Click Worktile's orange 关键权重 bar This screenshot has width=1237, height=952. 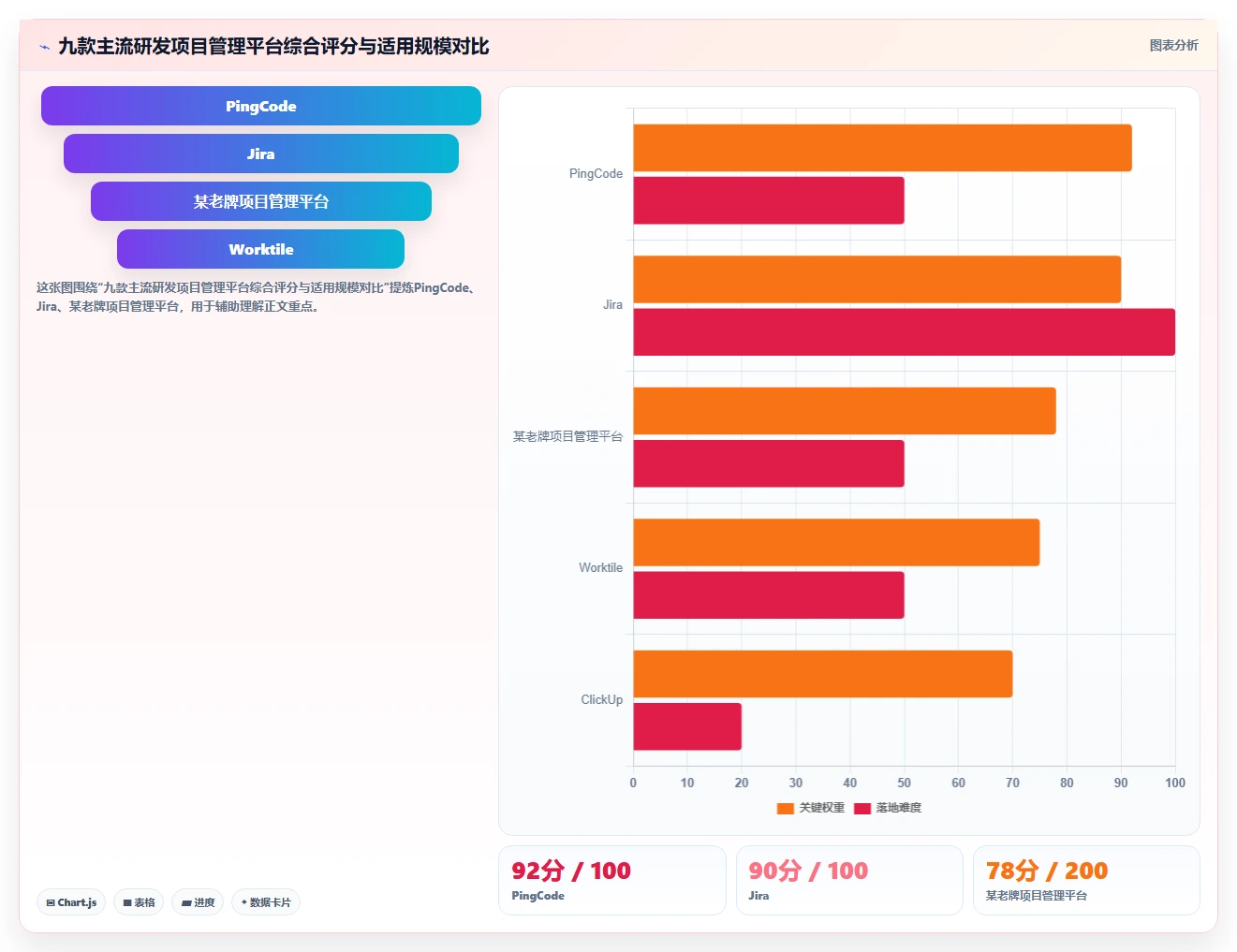[x=836, y=542]
